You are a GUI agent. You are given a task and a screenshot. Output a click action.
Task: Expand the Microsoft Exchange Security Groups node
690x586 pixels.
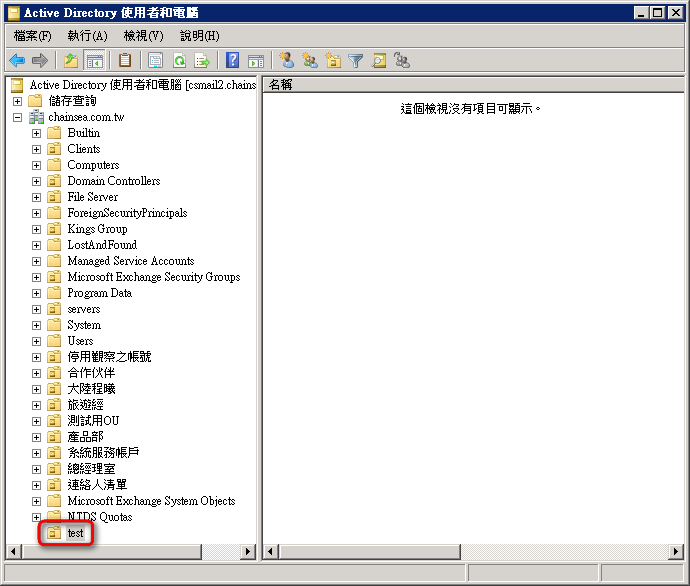(x=37, y=278)
